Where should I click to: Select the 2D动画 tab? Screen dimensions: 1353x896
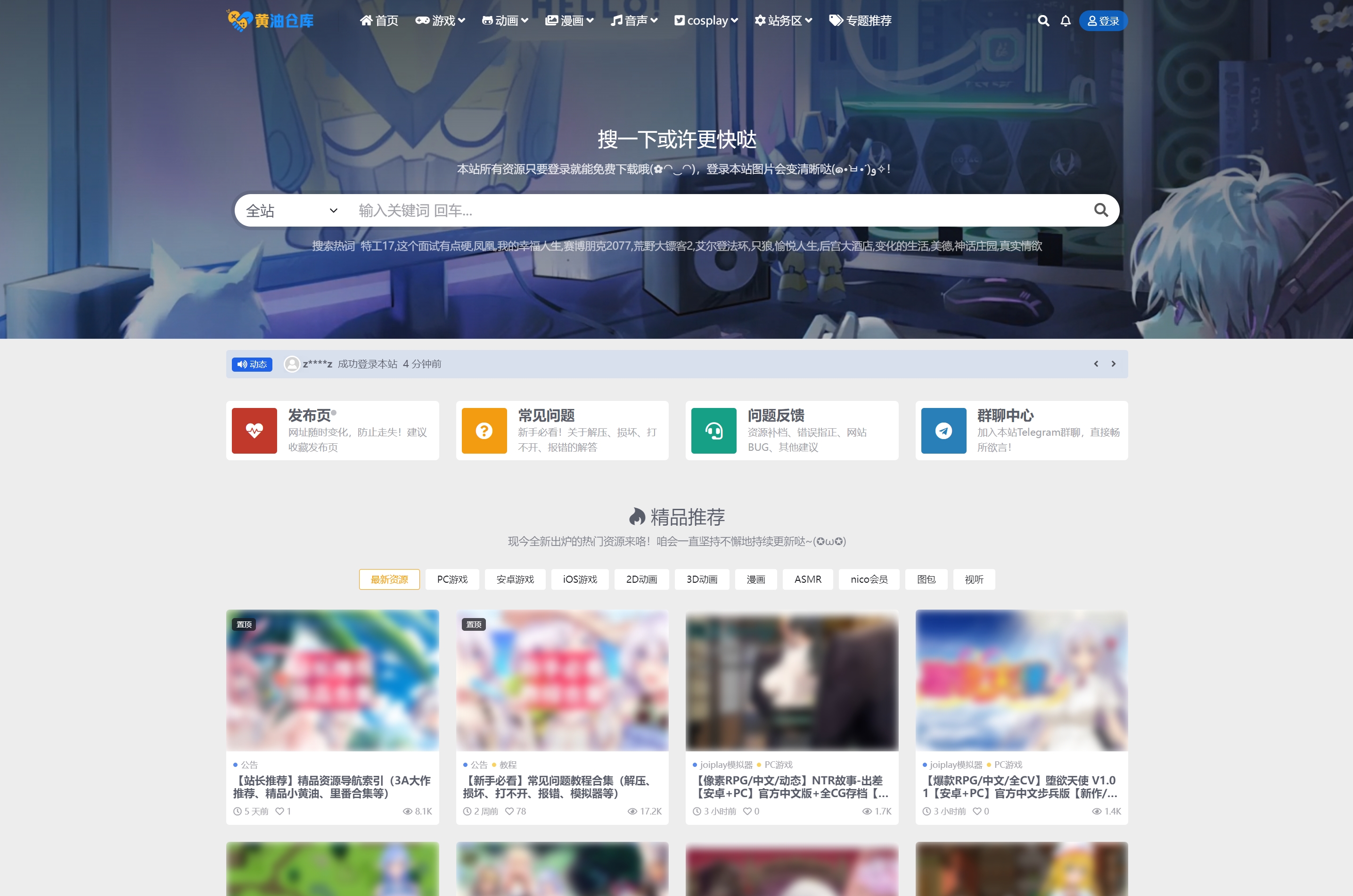coord(641,579)
